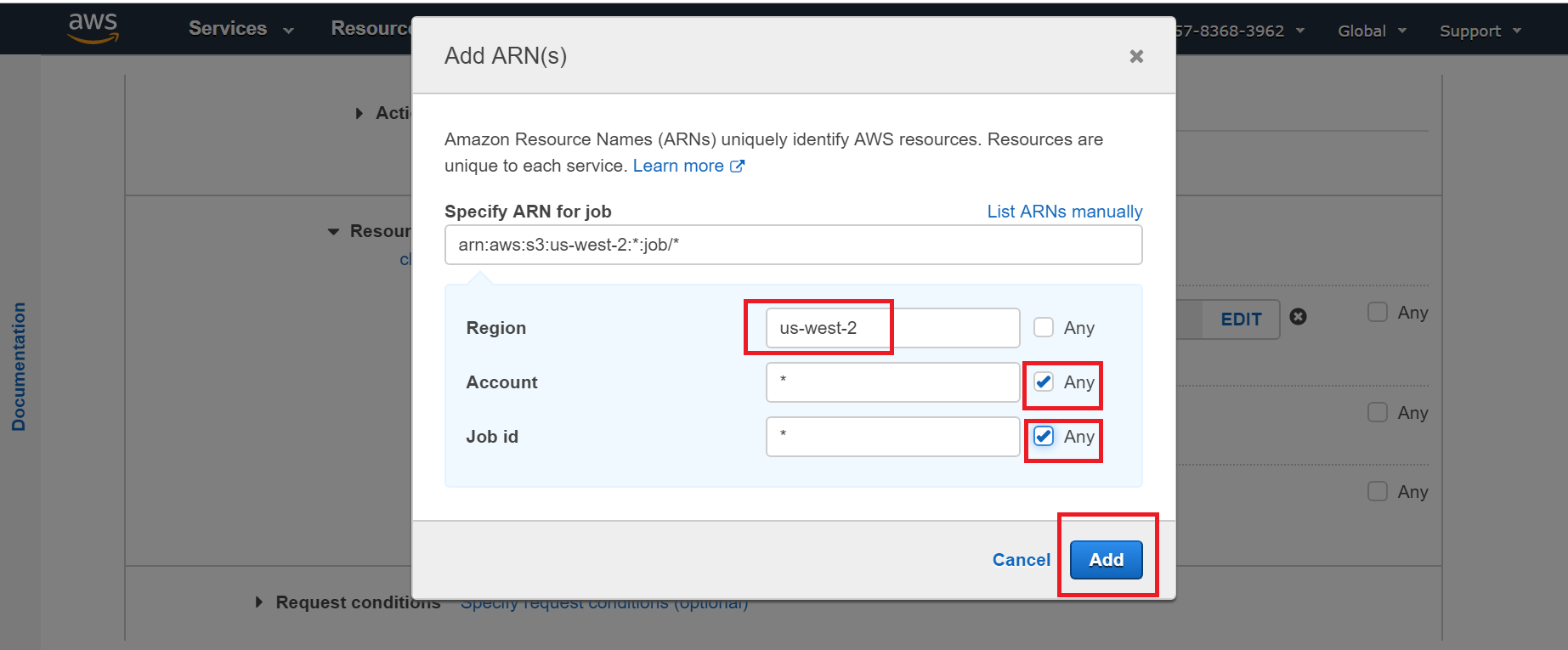Expand the Request conditions section
This screenshot has width=1568, height=650.
coord(259,602)
